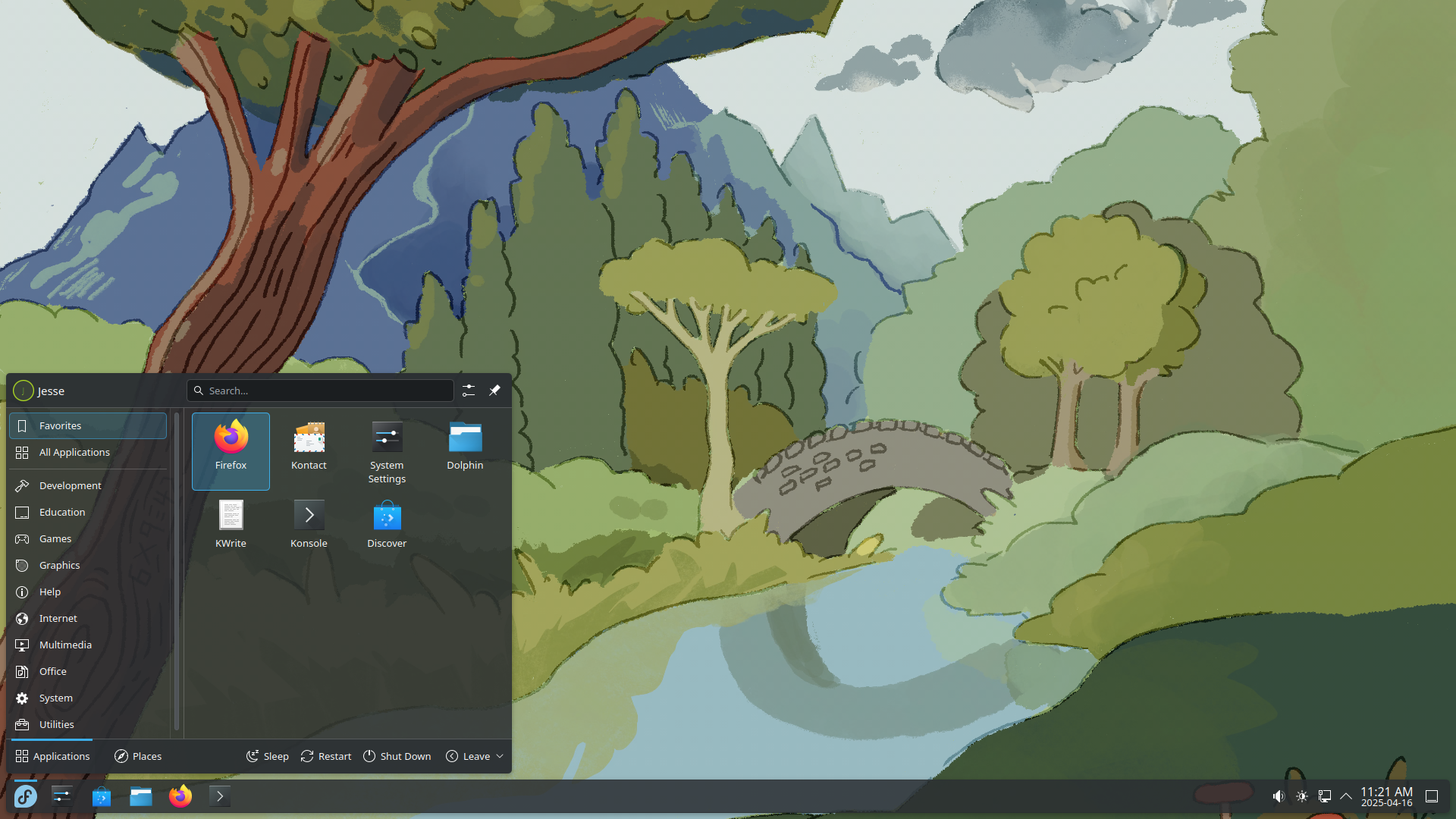
Task: Open Discover from the taskbar
Action: point(101,796)
